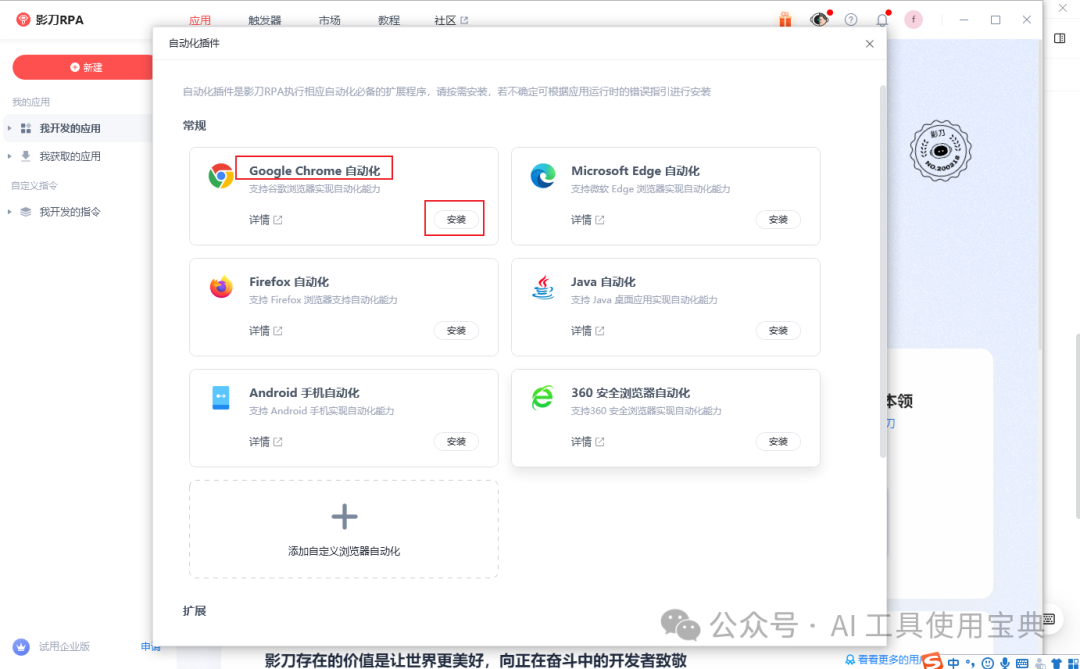Click the 添加自定义浏览器自动化 card
The height and width of the screenshot is (669, 1080).
pos(344,529)
